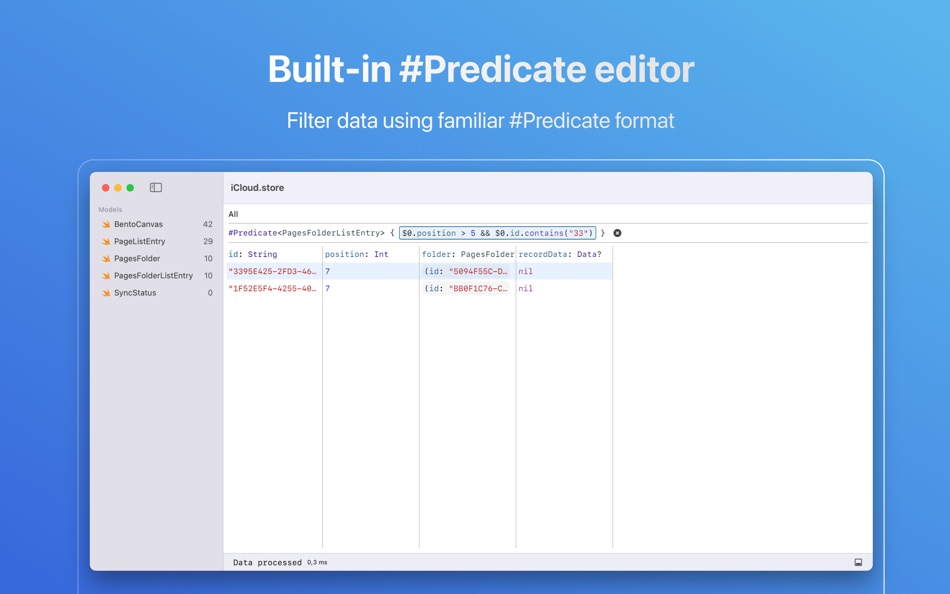Close the window with red button
Viewport: 950px width, 594px height.
(x=105, y=188)
